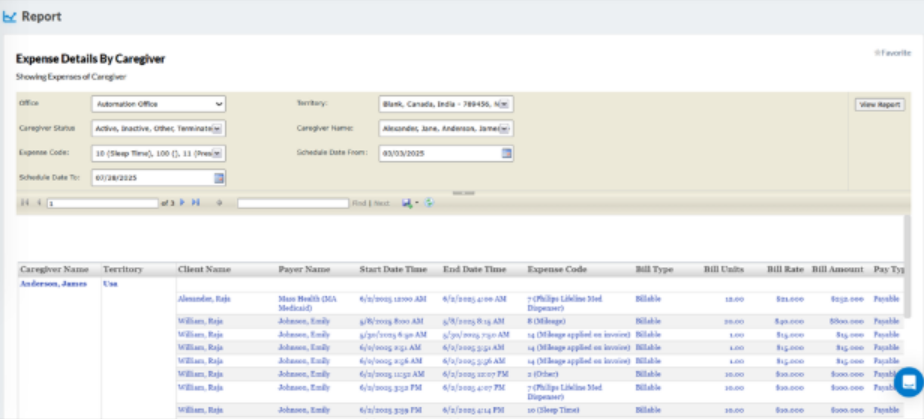Click the export/save report icon
The image size is (924, 419).
pyautogui.click(x=408, y=203)
